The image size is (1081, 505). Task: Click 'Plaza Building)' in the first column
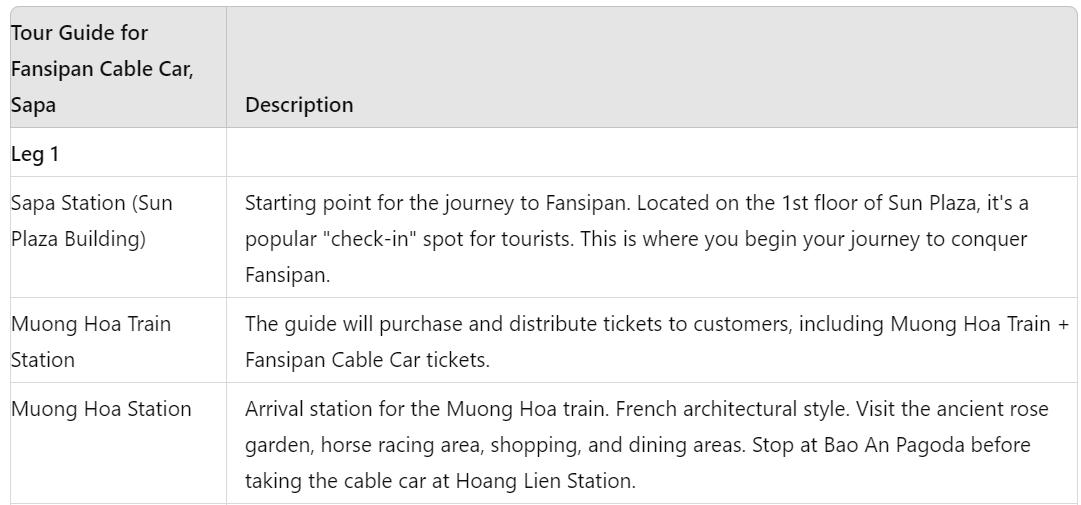[x=79, y=239]
